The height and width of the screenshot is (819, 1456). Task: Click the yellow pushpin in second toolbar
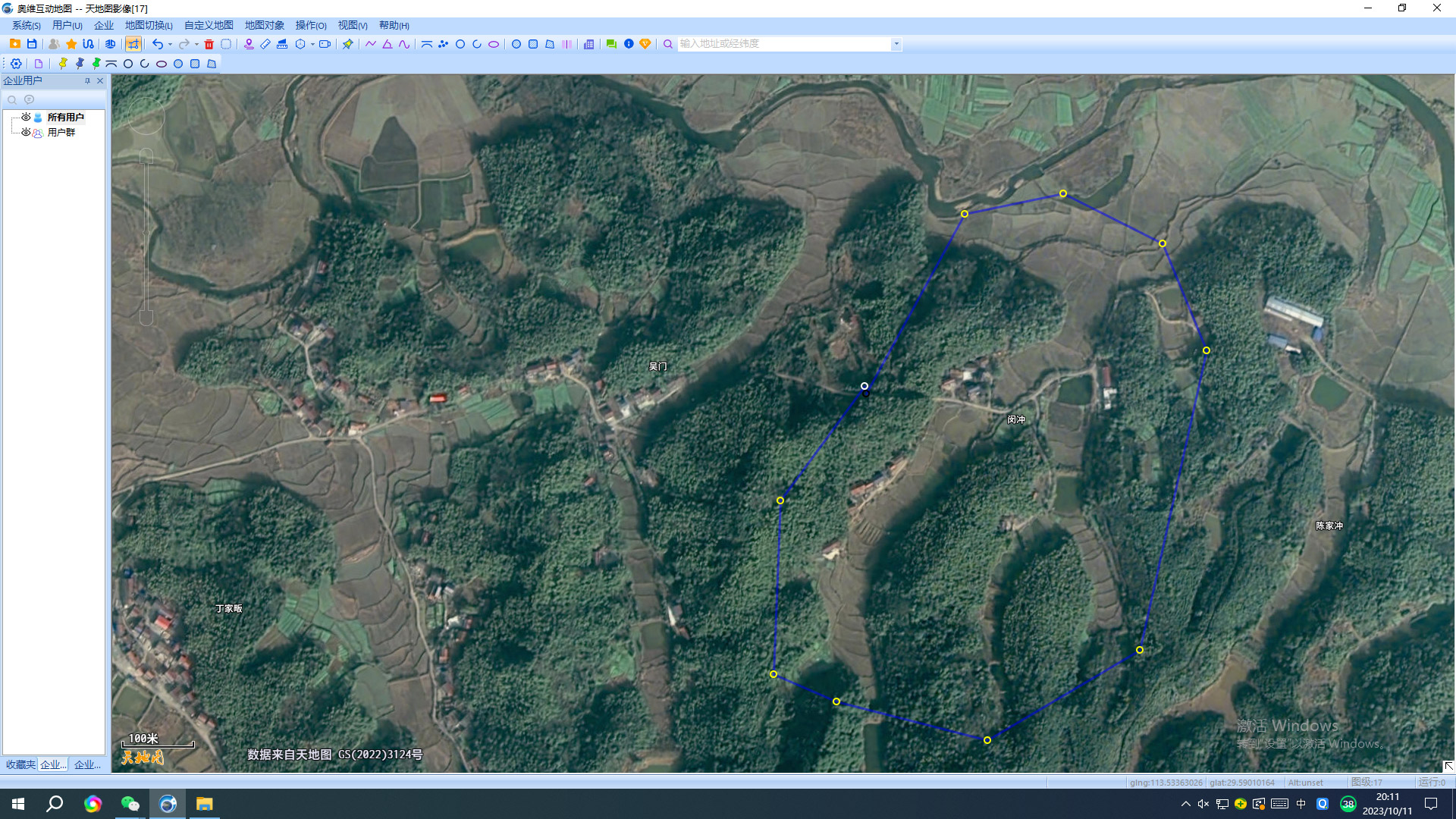pos(63,64)
